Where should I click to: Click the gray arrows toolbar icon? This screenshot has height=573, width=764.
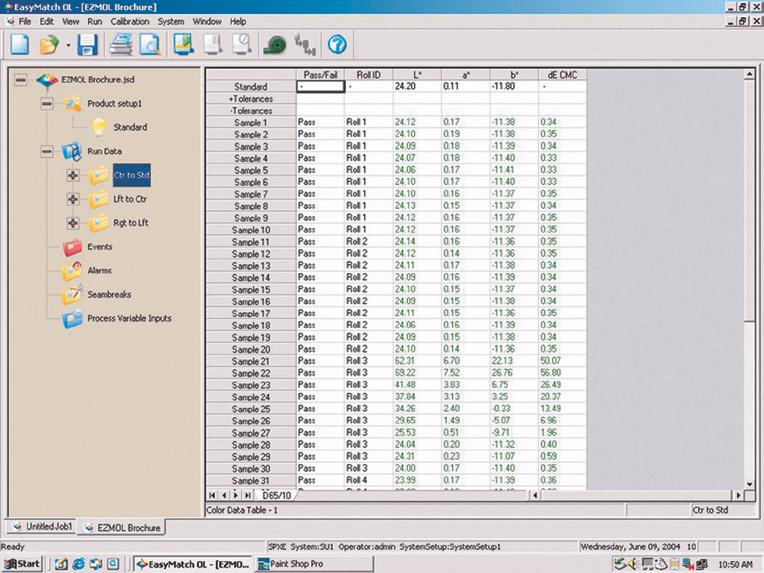[305, 45]
